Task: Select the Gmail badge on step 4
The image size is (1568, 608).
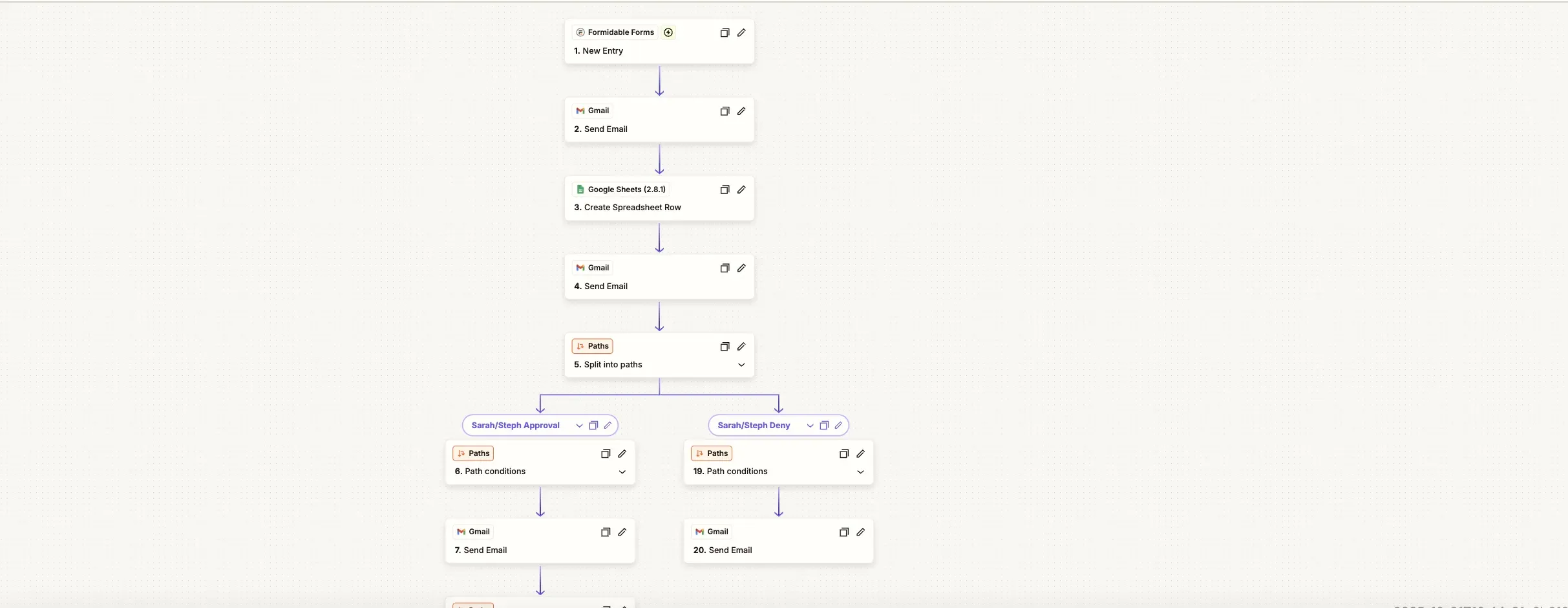Action: pyautogui.click(x=592, y=268)
